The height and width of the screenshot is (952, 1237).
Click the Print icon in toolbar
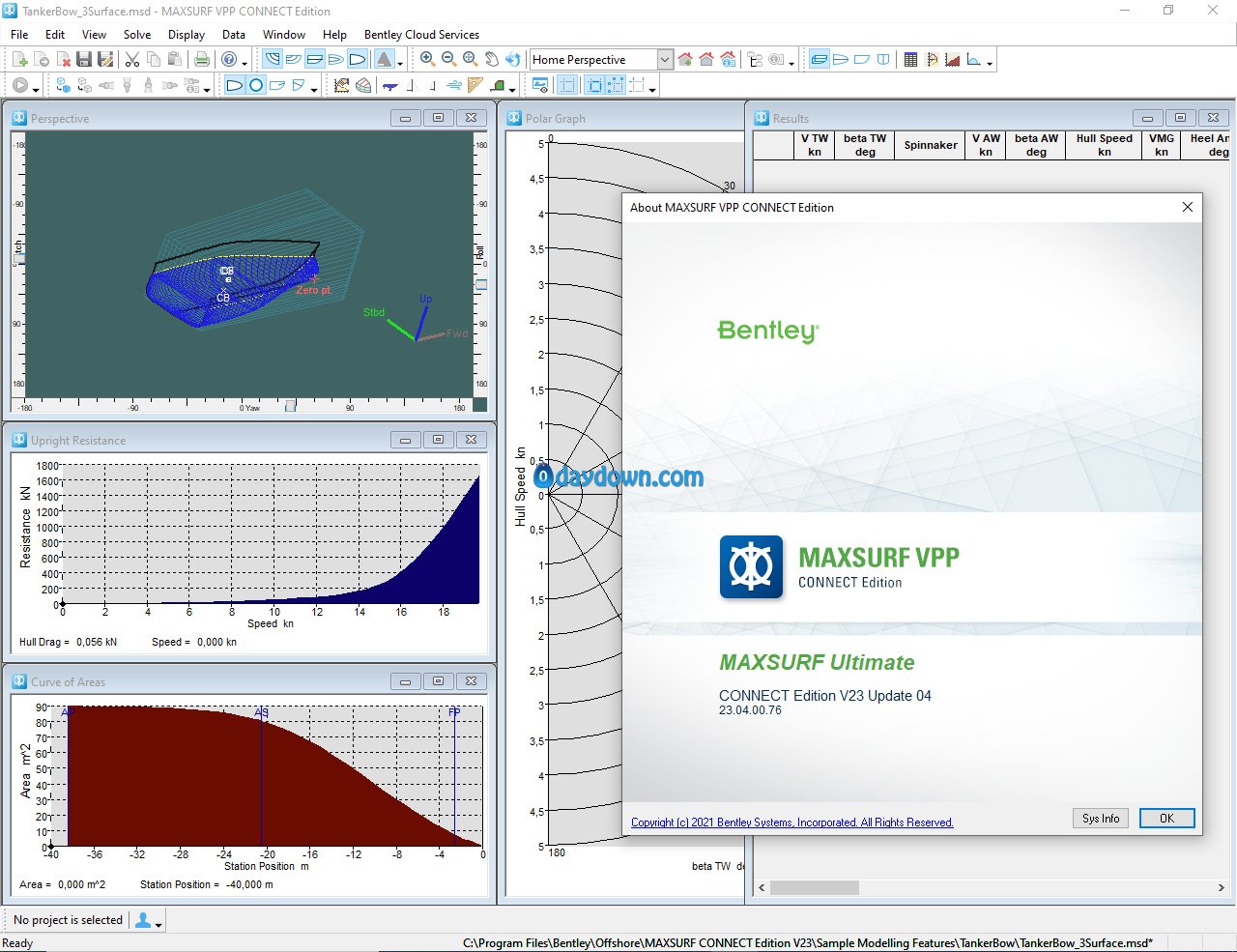(202, 59)
